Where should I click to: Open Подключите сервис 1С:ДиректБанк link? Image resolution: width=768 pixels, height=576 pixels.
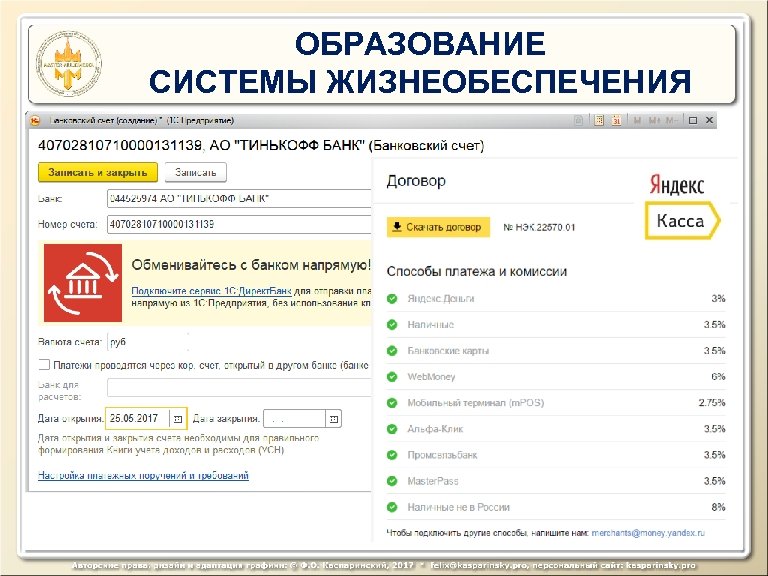coord(211,291)
